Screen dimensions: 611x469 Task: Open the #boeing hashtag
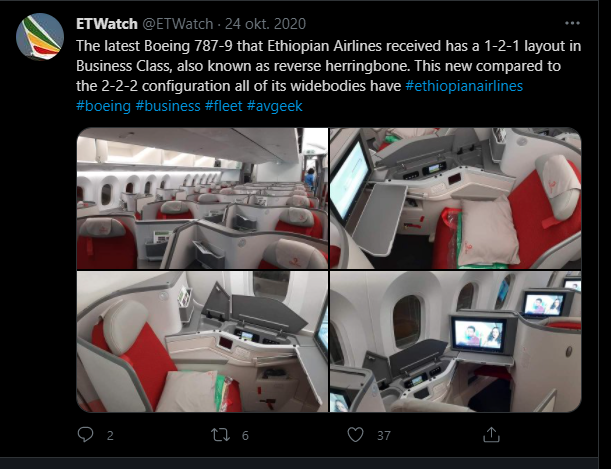pos(103,106)
